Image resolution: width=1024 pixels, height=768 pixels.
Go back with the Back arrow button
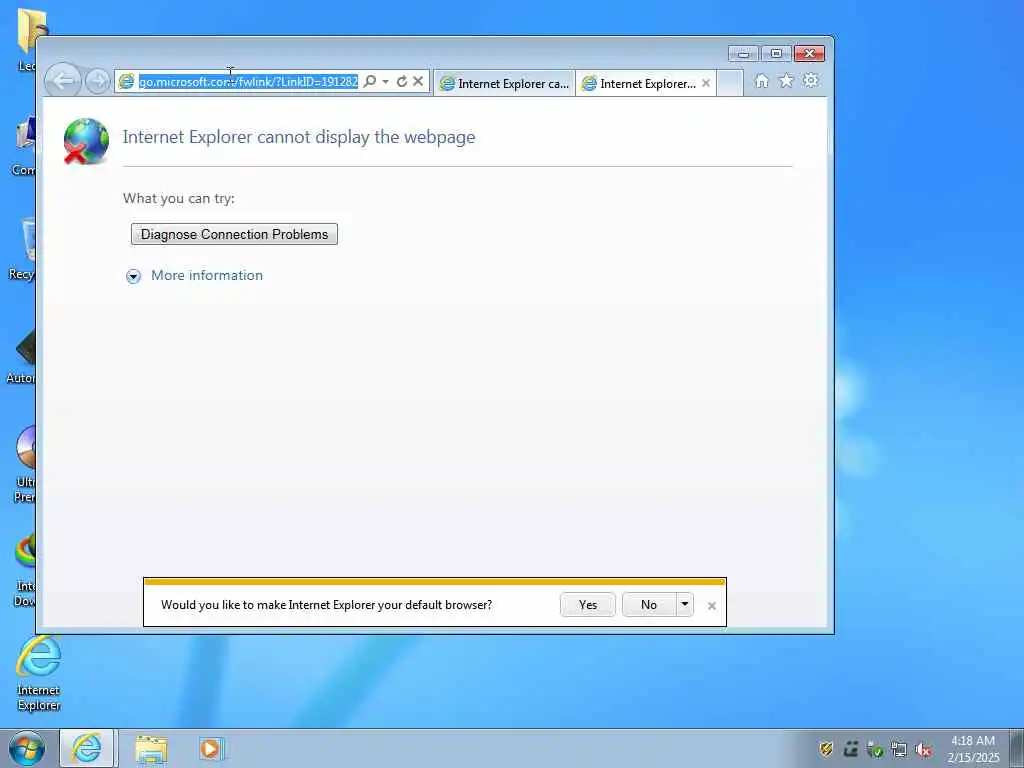pyautogui.click(x=63, y=81)
